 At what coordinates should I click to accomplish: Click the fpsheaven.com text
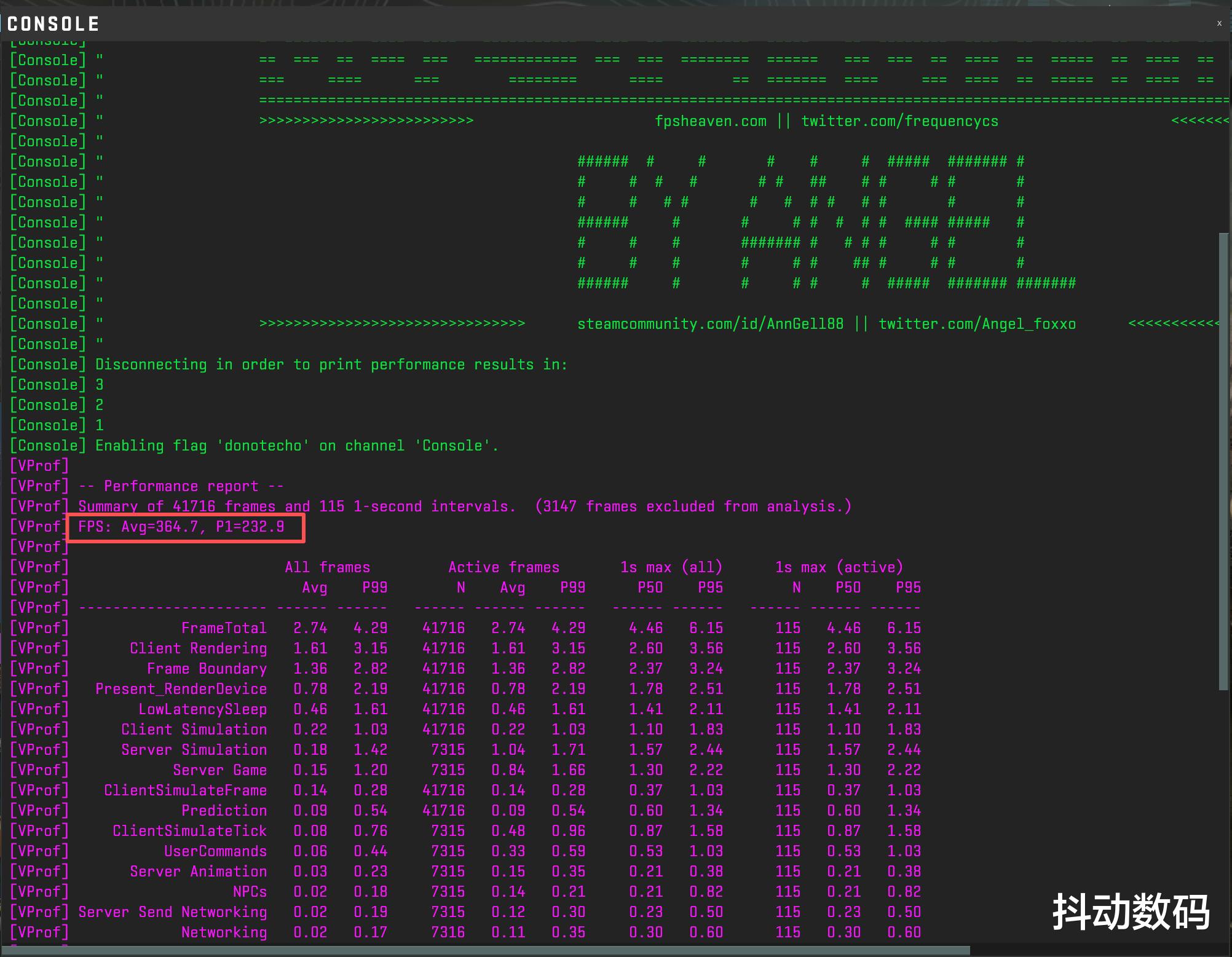[x=710, y=121]
